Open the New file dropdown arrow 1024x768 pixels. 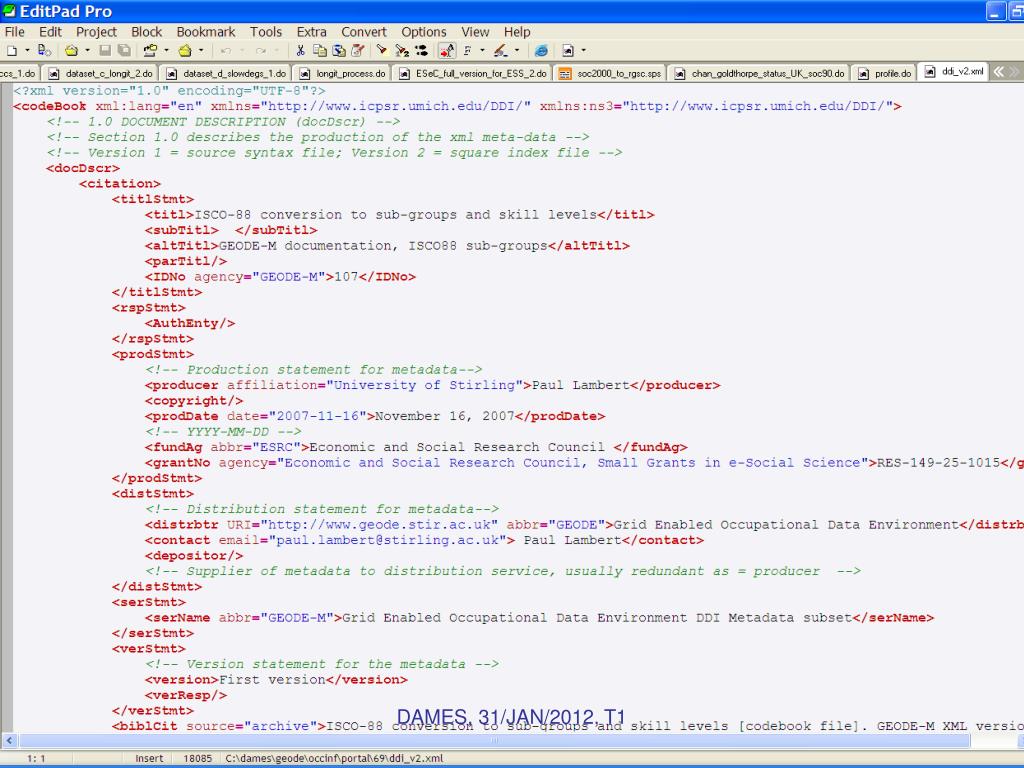pyautogui.click(x=27, y=50)
